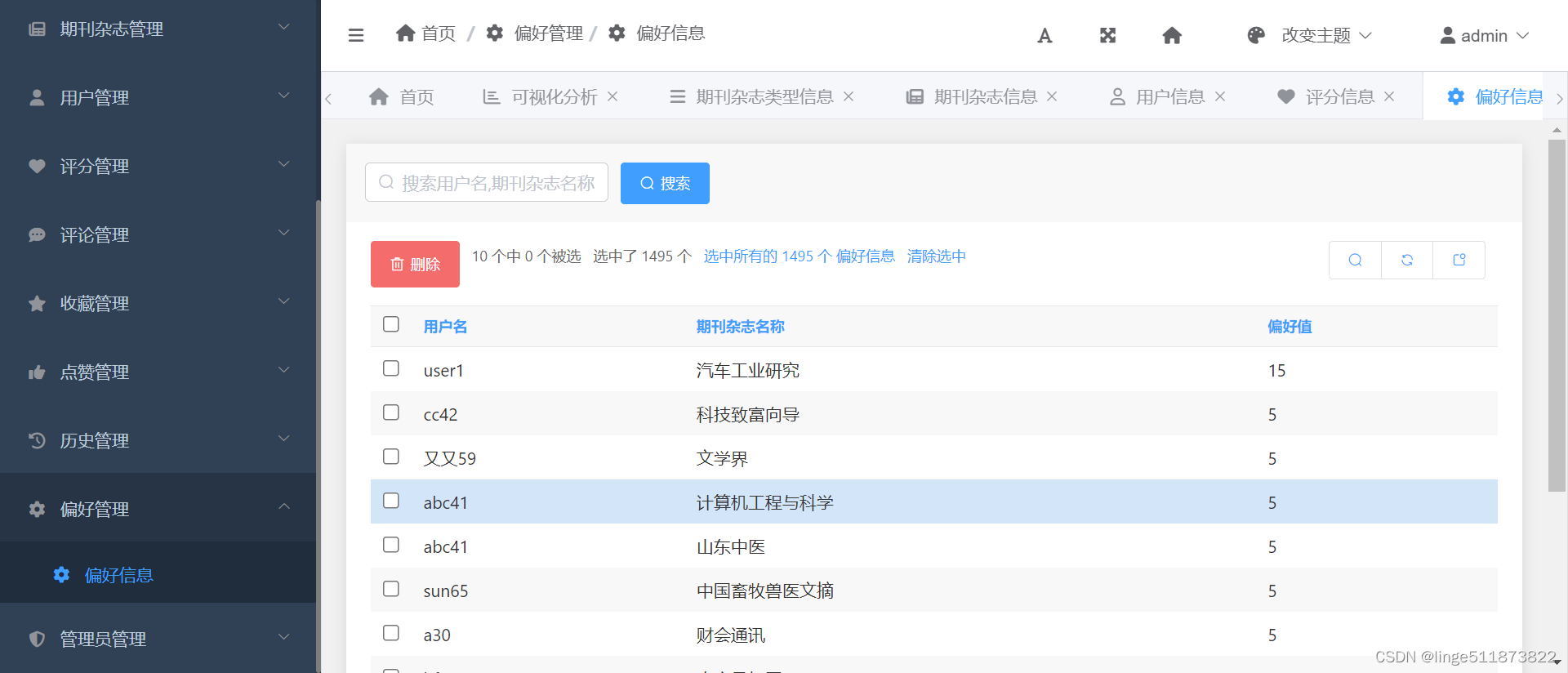1568x673 pixels.
Task: Sort by the 用户名 column header
Action: (x=445, y=327)
